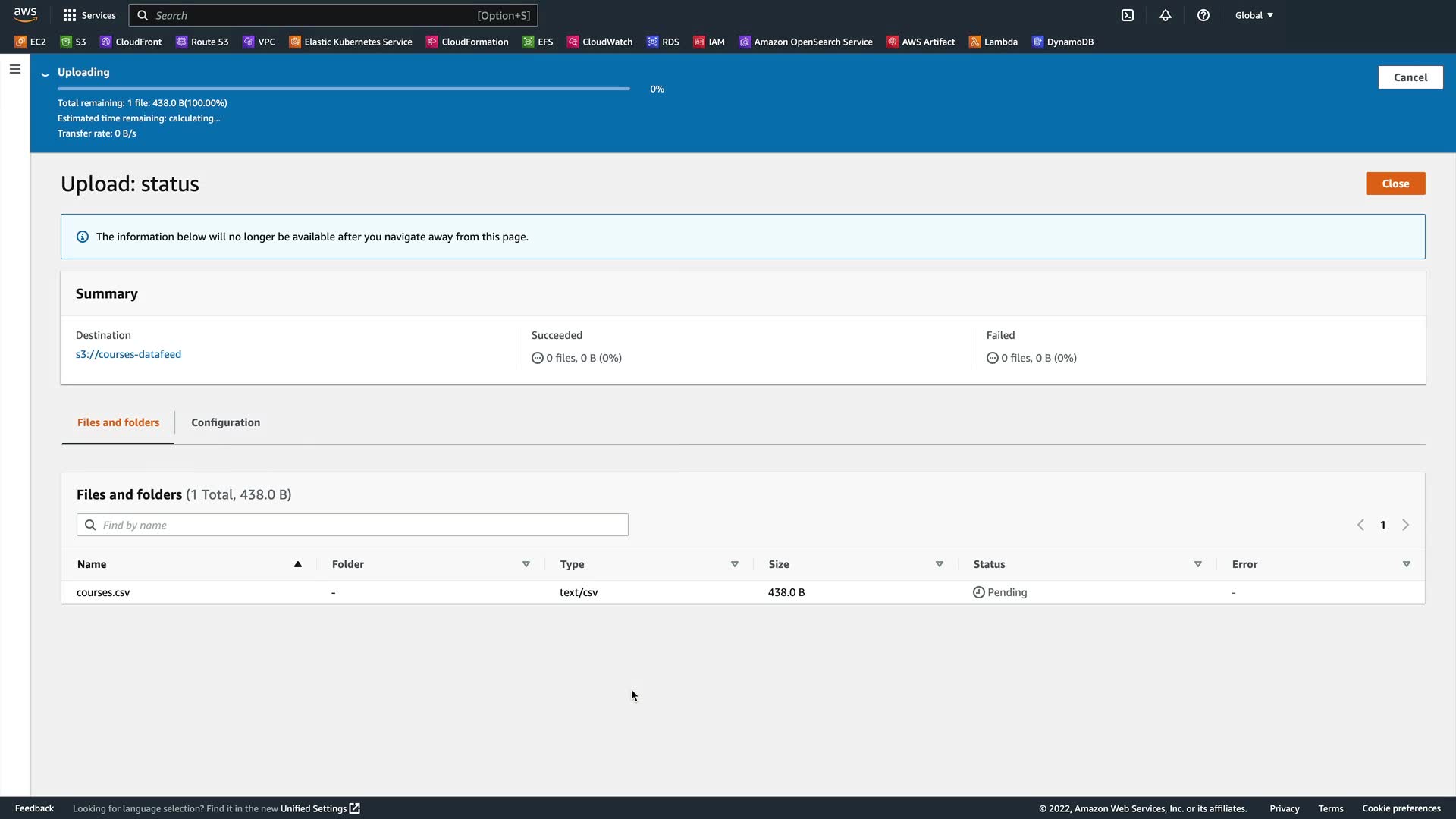The height and width of the screenshot is (819, 1456).
Task: Open the DynamoDB shortcut in favorites bar
Action: point(1062,42)
